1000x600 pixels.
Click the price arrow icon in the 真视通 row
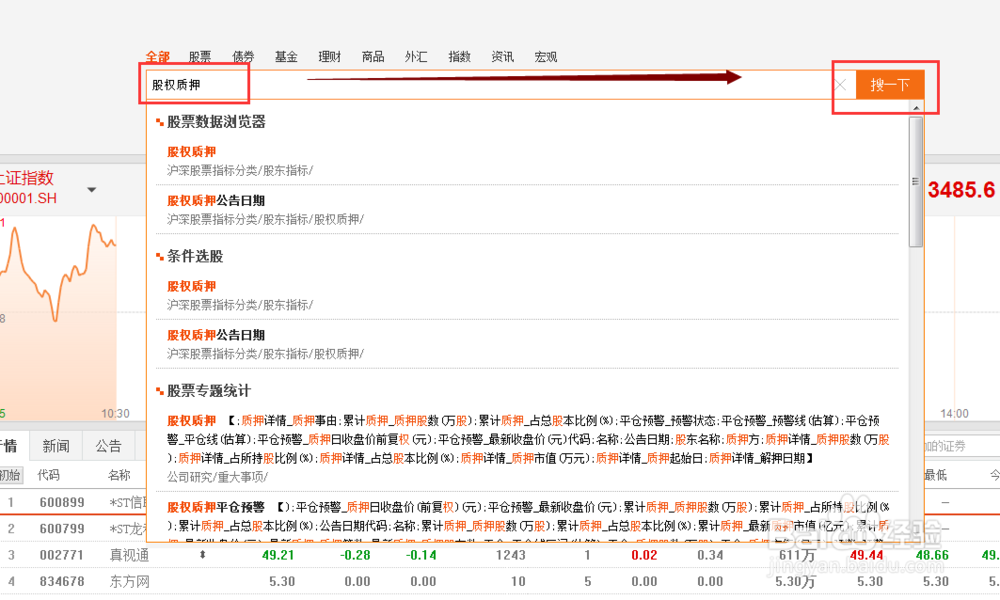204,553
